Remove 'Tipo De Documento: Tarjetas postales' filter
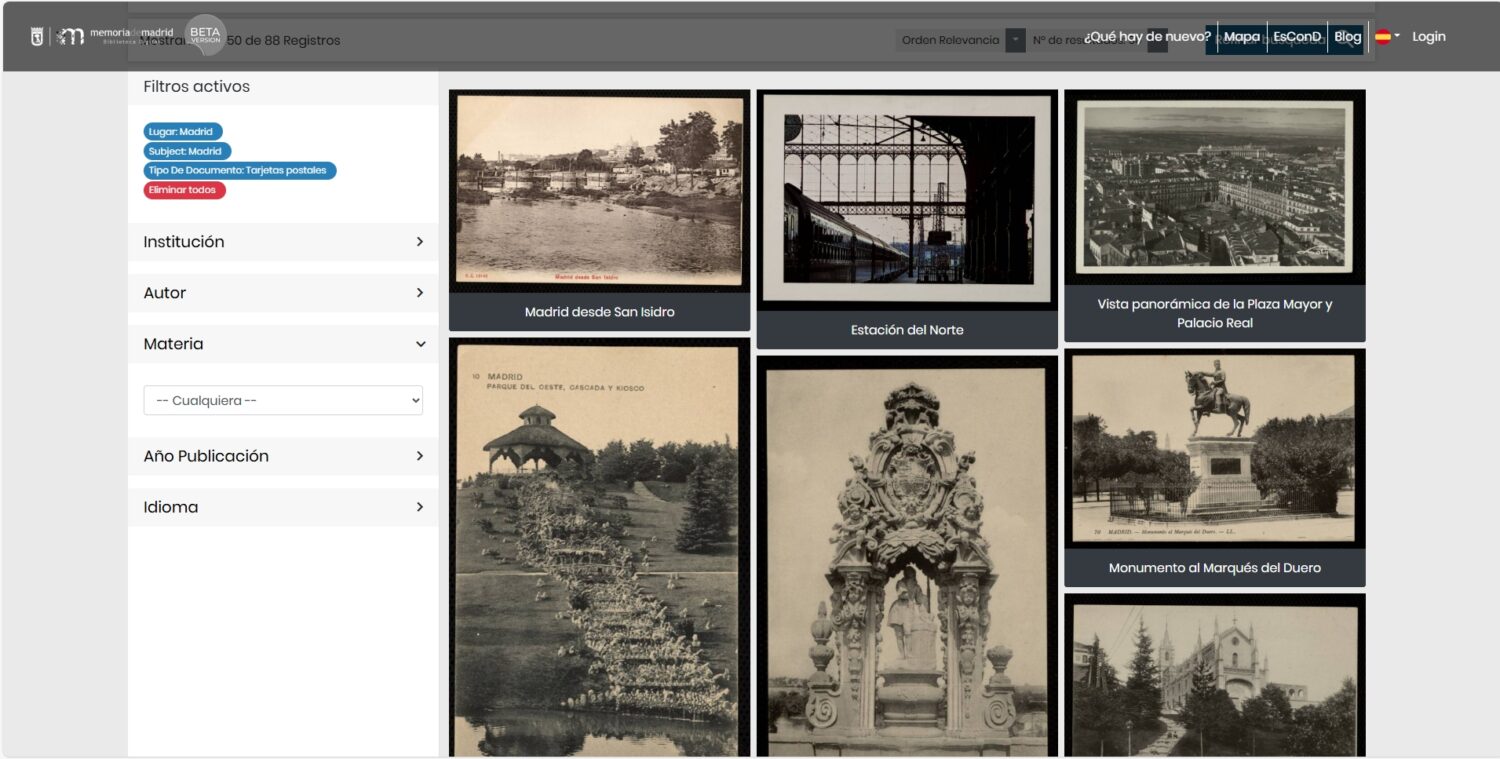Image resolution: width=1500 pixels, height=759 pixels. [240, 171]
